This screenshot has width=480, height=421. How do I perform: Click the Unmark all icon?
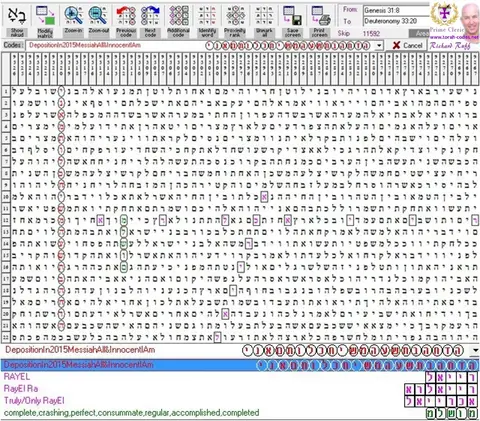click(264, 16)
